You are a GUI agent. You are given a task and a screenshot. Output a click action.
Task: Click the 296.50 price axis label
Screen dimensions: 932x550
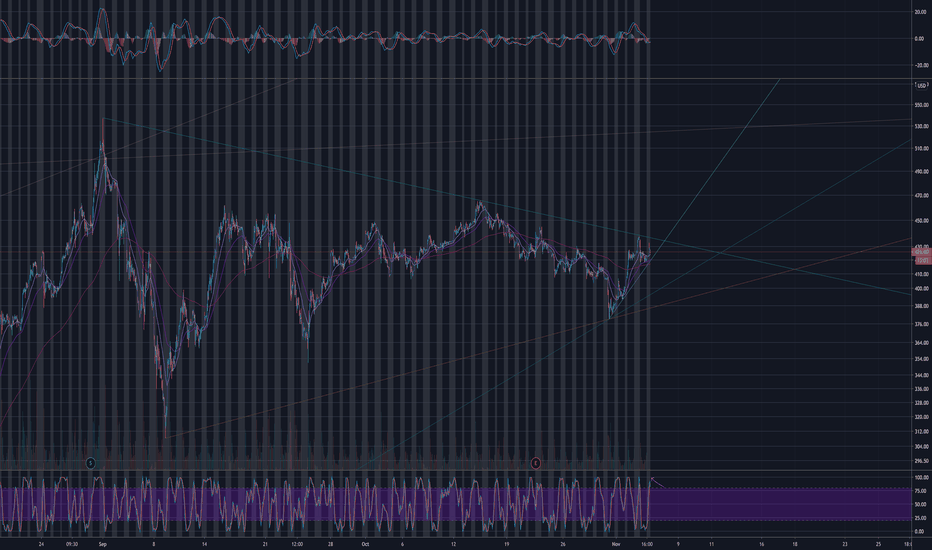point(921,460)
